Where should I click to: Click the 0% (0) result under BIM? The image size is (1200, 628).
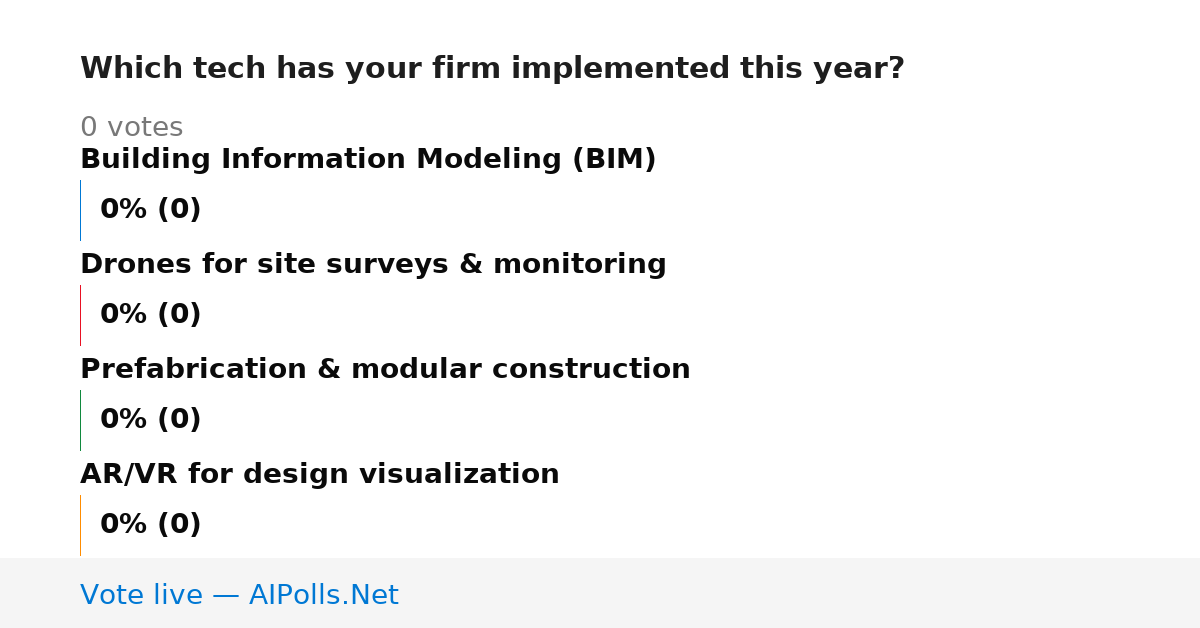150,210
